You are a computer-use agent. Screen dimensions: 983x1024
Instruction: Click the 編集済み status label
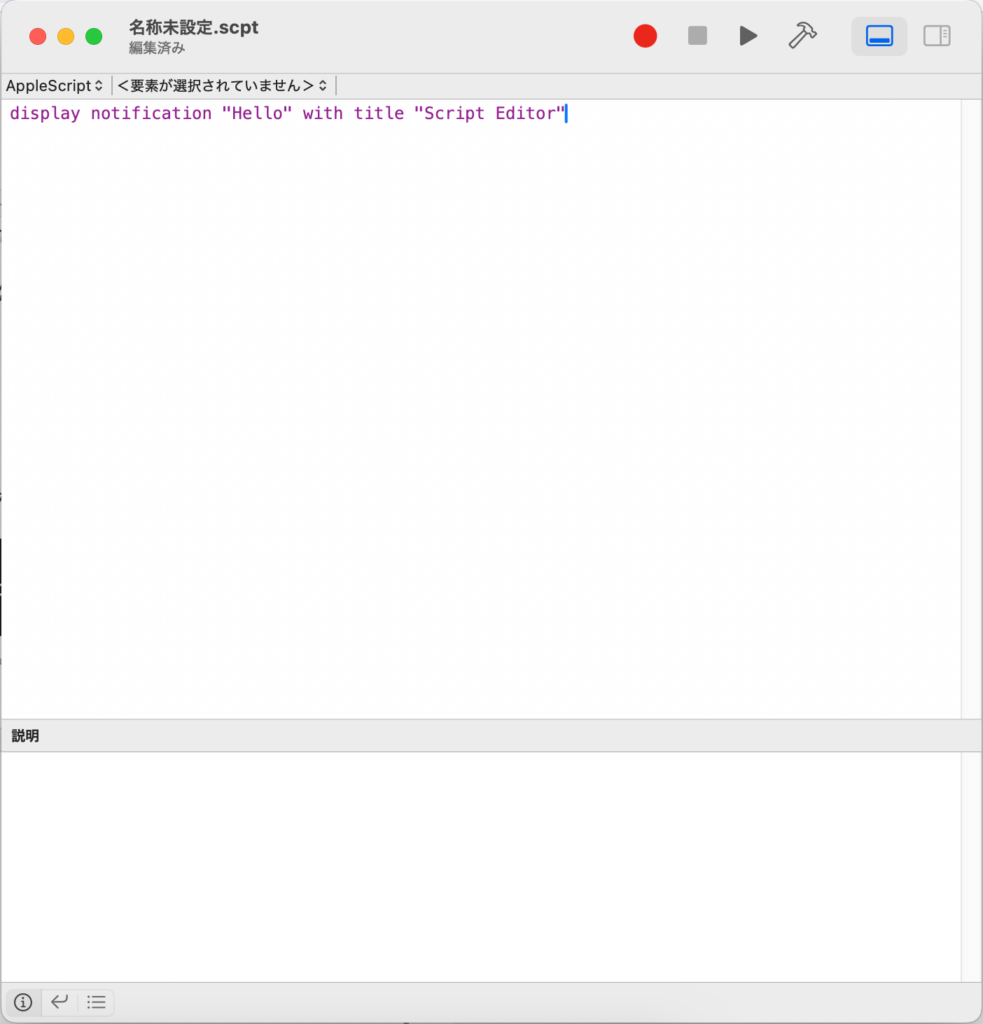pyautogui.click(x=156, y=48)
